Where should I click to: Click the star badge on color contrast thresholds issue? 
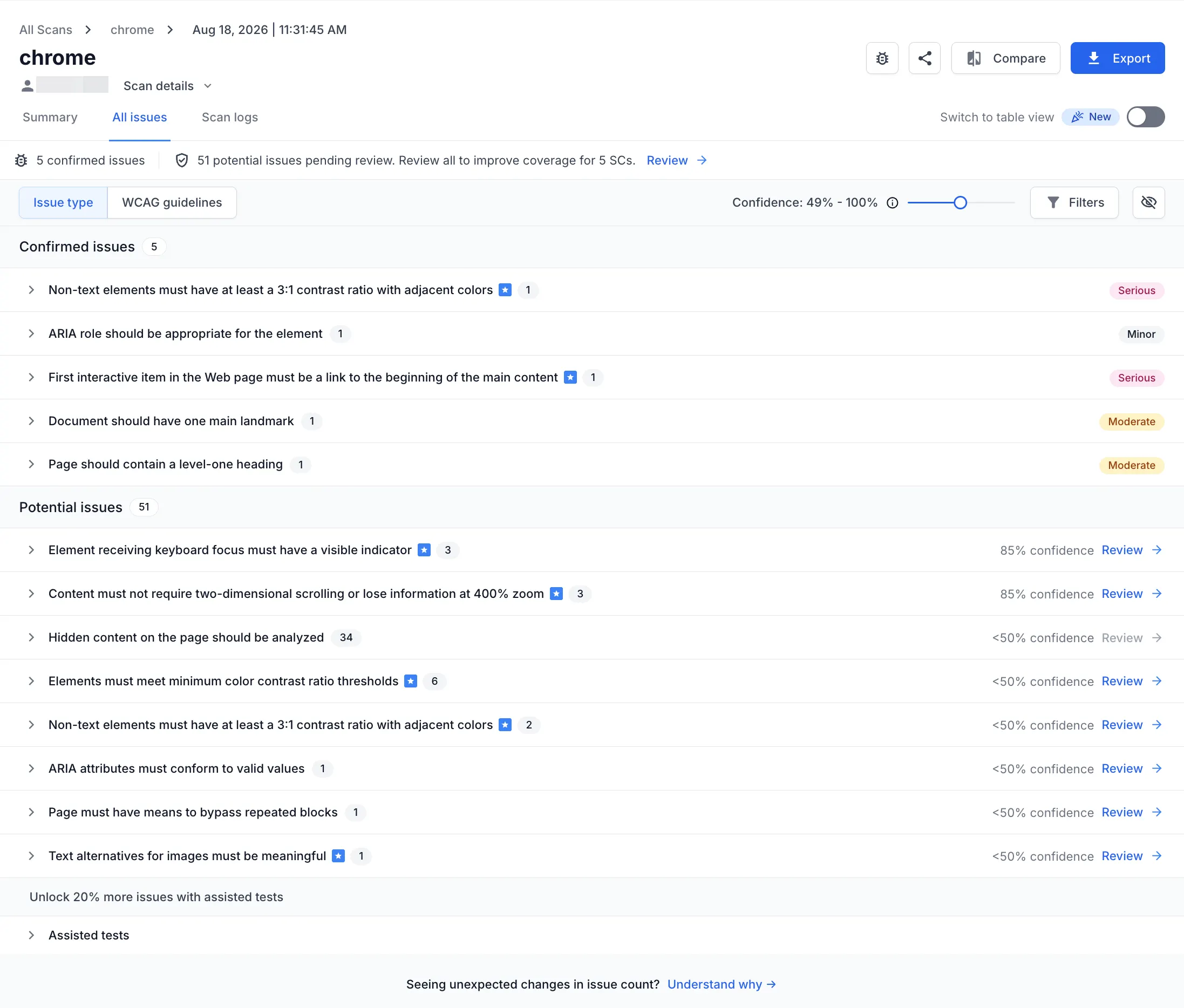(x=411, y=682)
